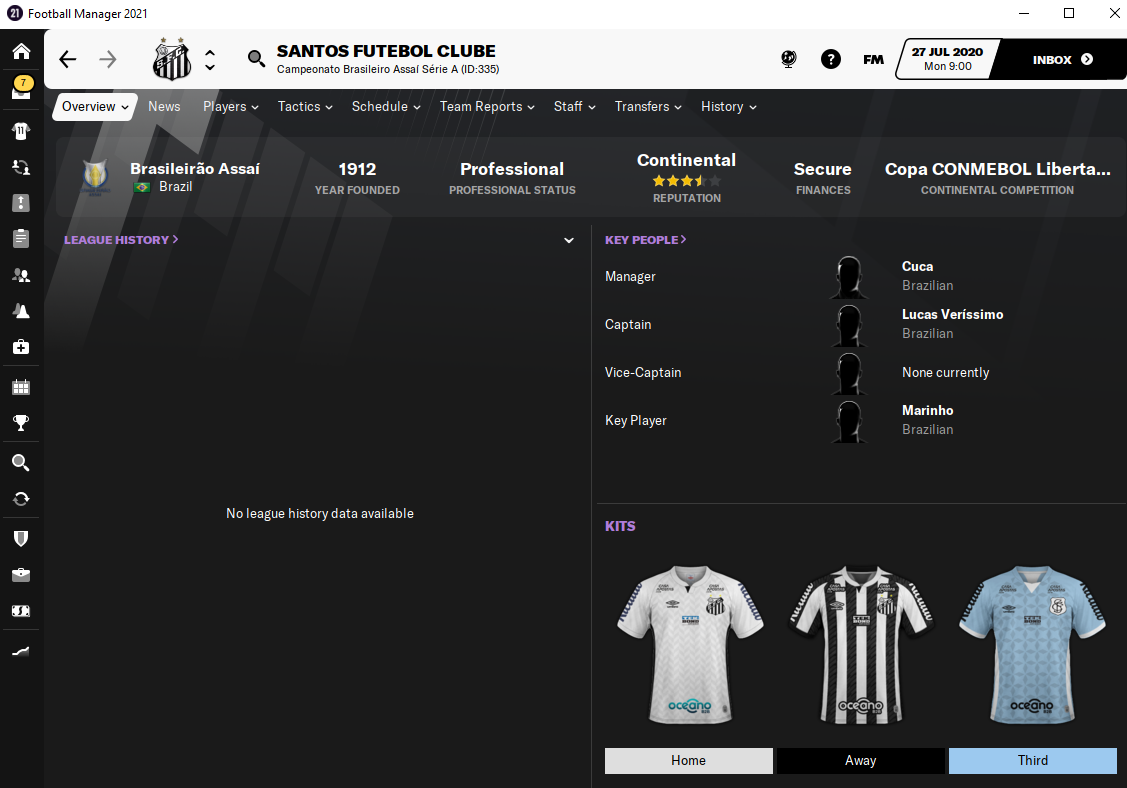The image size is (1127, 788).
Task: Open the Medical Centre sidebar icon
Action: point(21,347)
